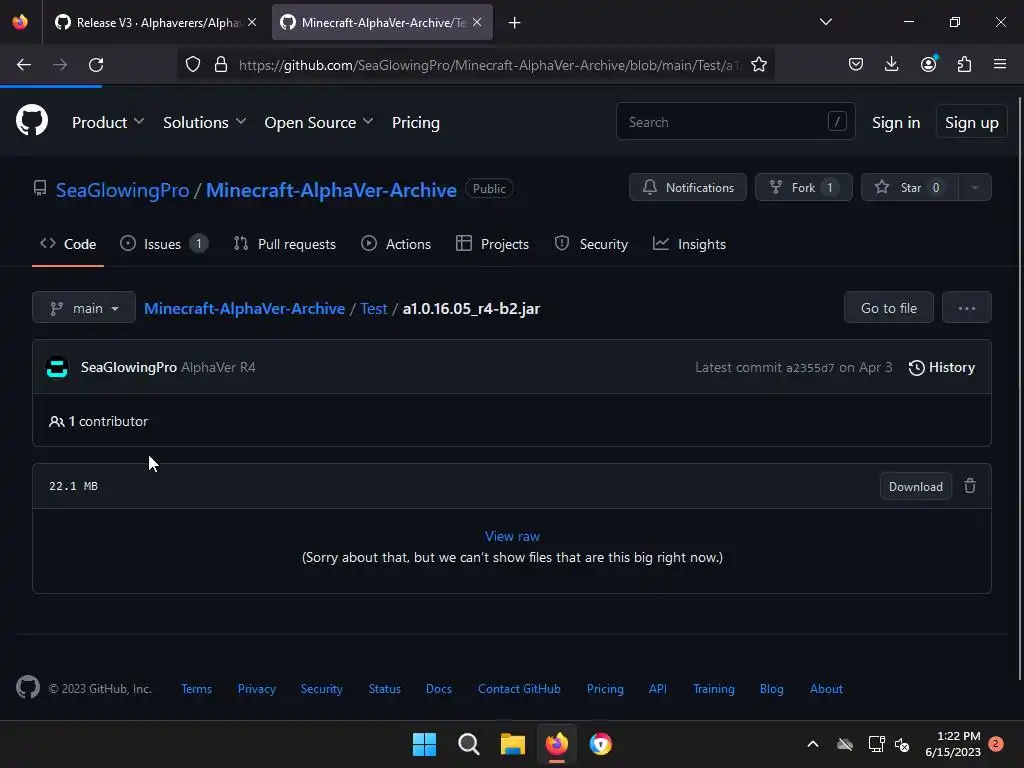Open the main branch selector dropdown
The width and height of the screenshot is (1024, 768).
(x=84, y=308)
